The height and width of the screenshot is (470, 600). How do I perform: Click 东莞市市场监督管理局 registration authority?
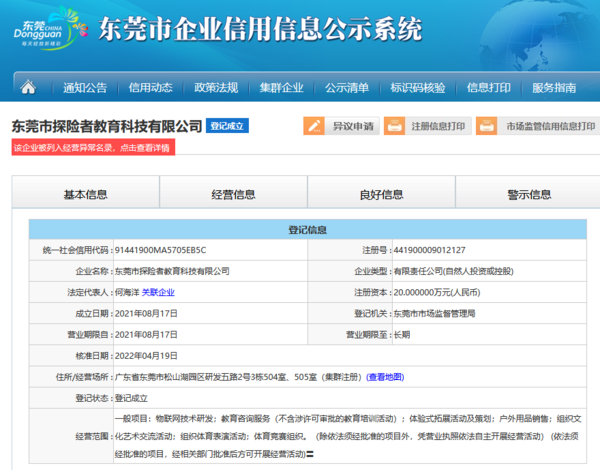point(434,313)
